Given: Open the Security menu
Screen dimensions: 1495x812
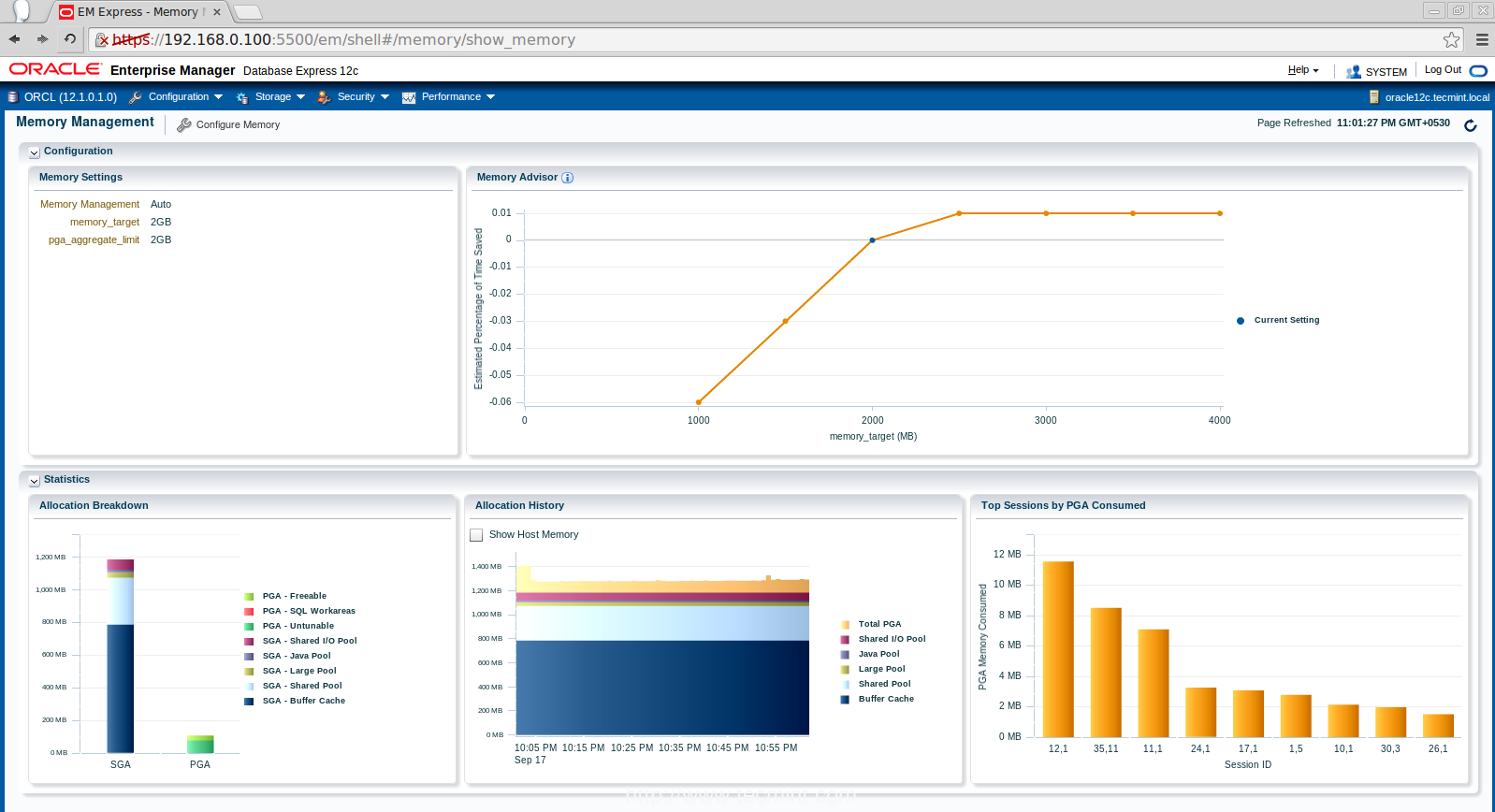Looking at the screenshot, I should pyautogui.click(x=353, y=97).
